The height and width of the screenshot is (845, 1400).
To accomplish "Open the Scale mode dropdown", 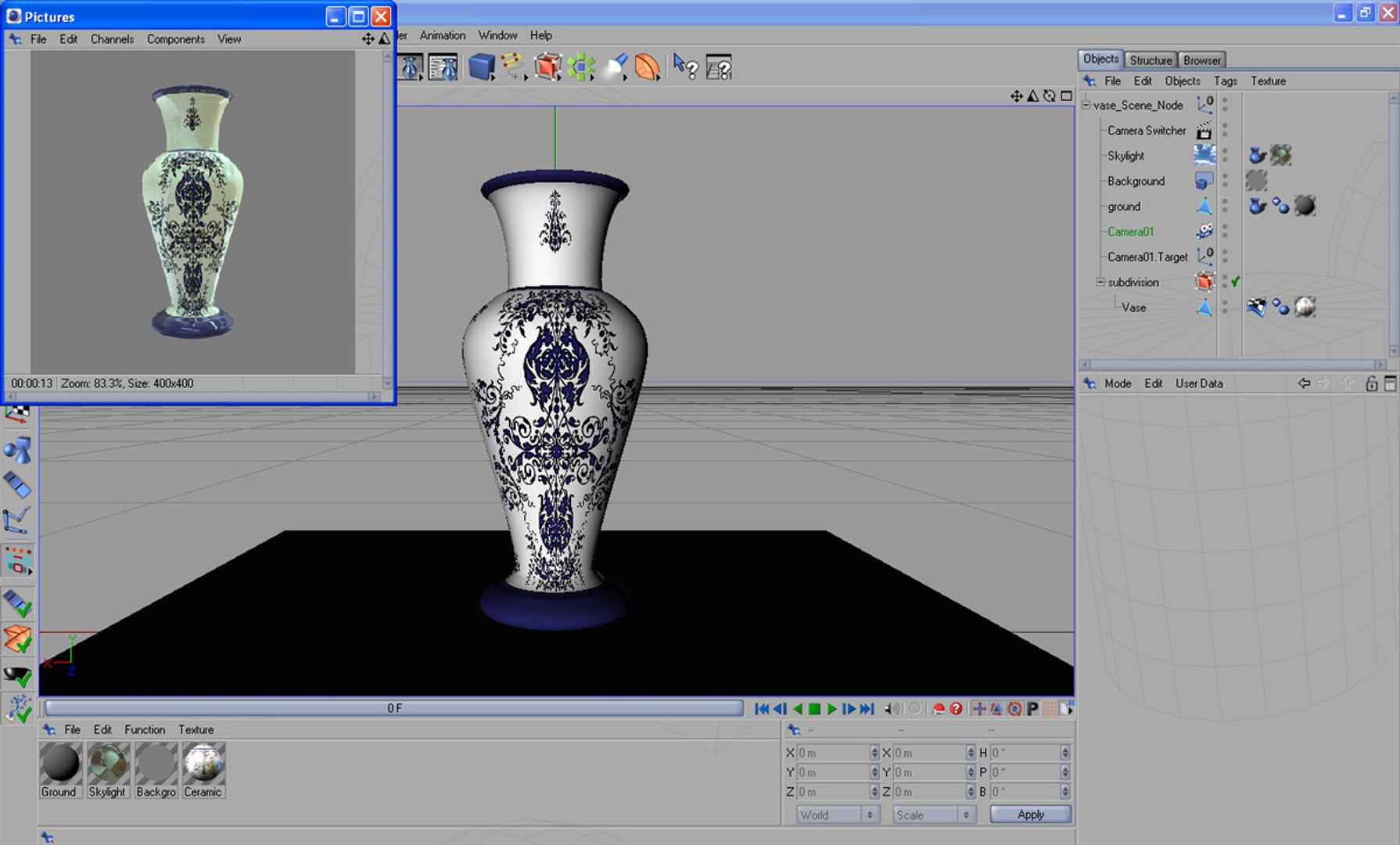I will tap(935, 814).
